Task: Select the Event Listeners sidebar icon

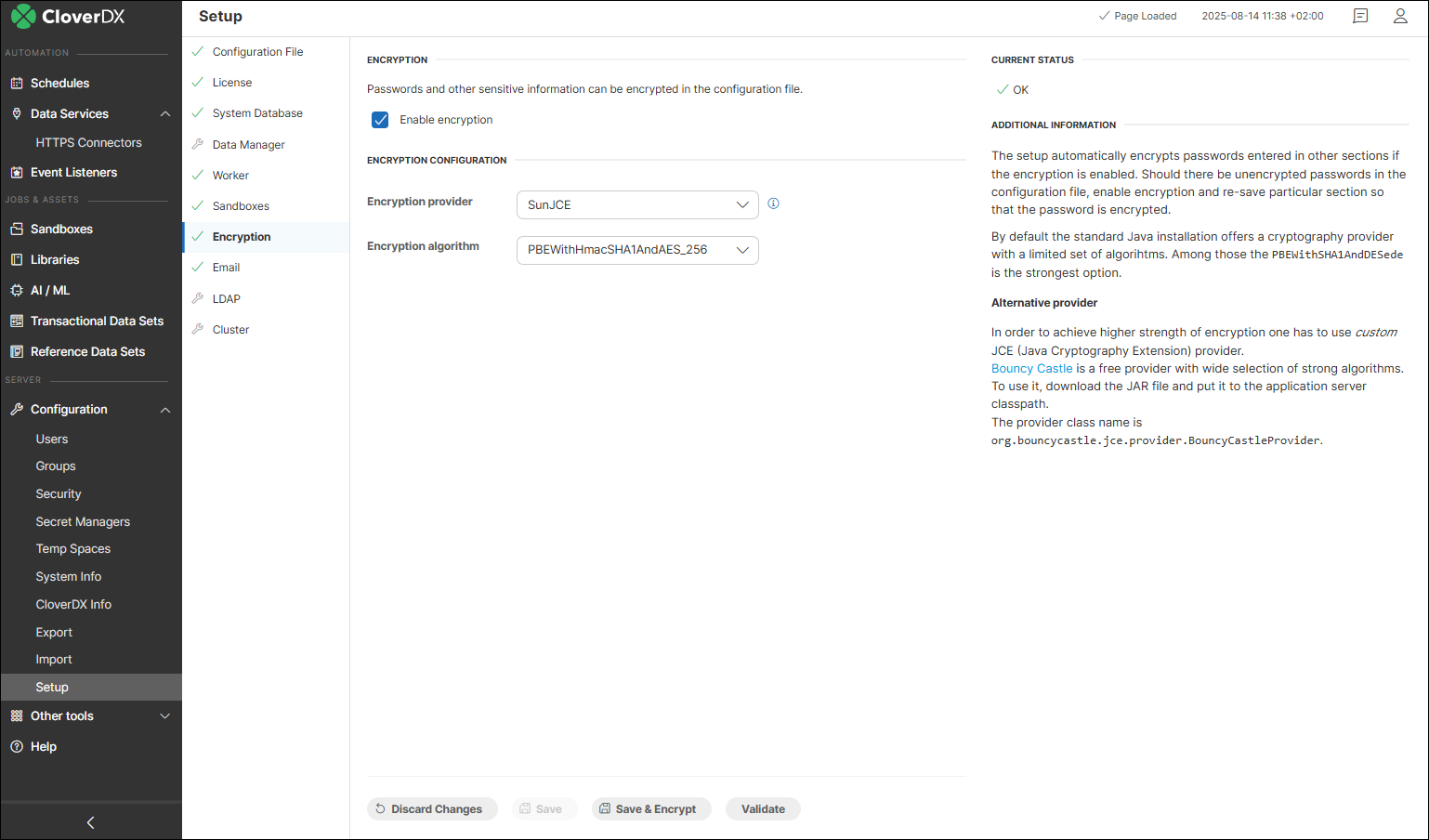Action: click(19, 172)
